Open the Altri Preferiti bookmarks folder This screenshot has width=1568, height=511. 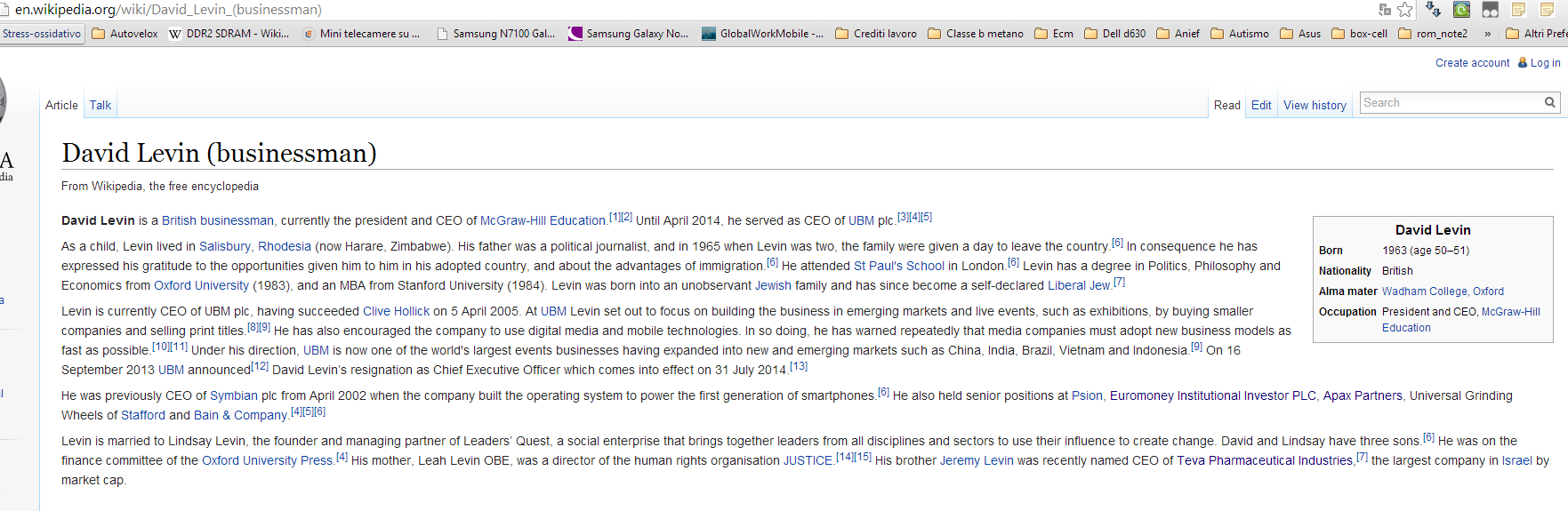tap(1536, 34)
